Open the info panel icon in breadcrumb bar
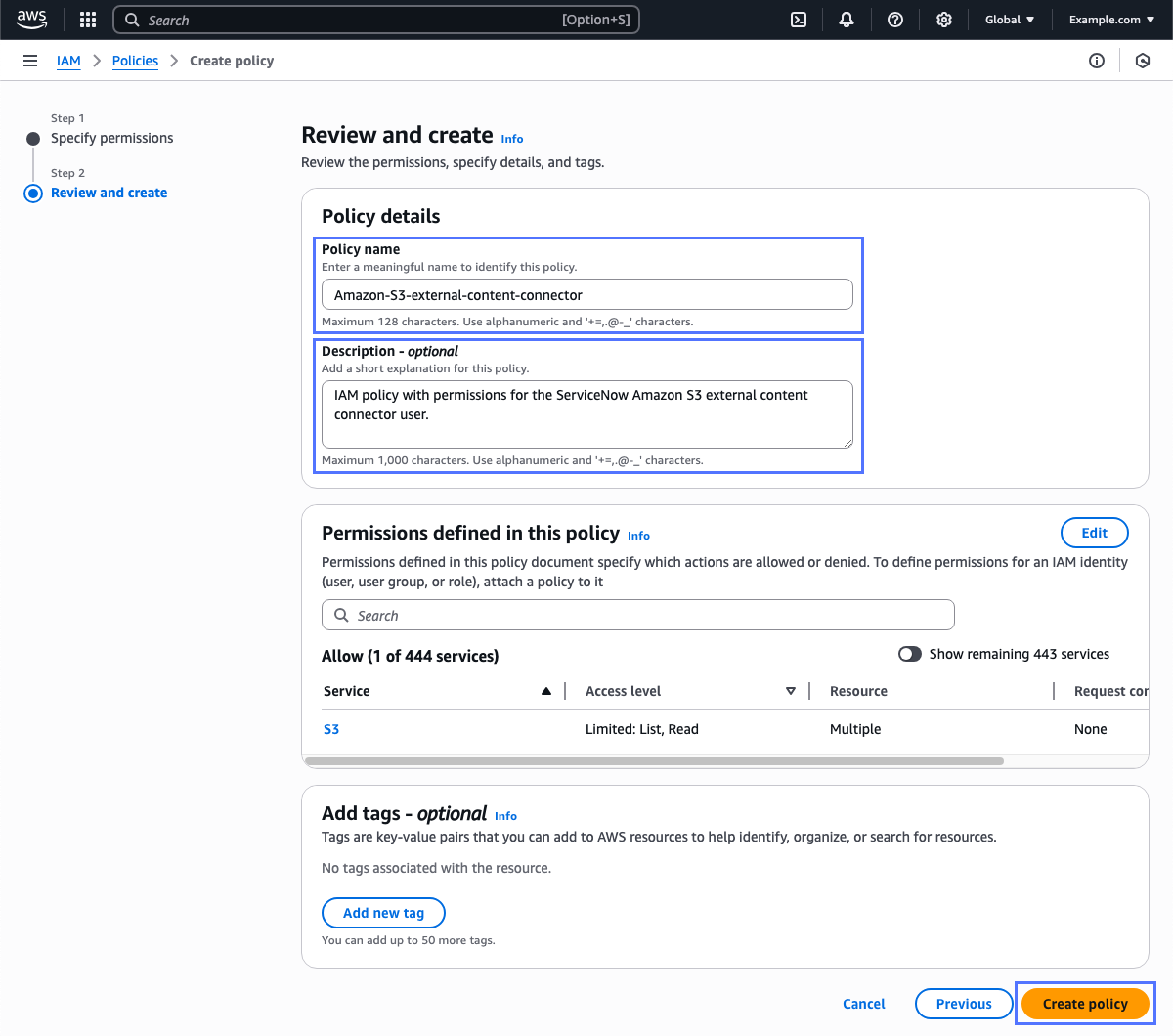This screenshot has width=1173, height=1036. point(1097,61)
